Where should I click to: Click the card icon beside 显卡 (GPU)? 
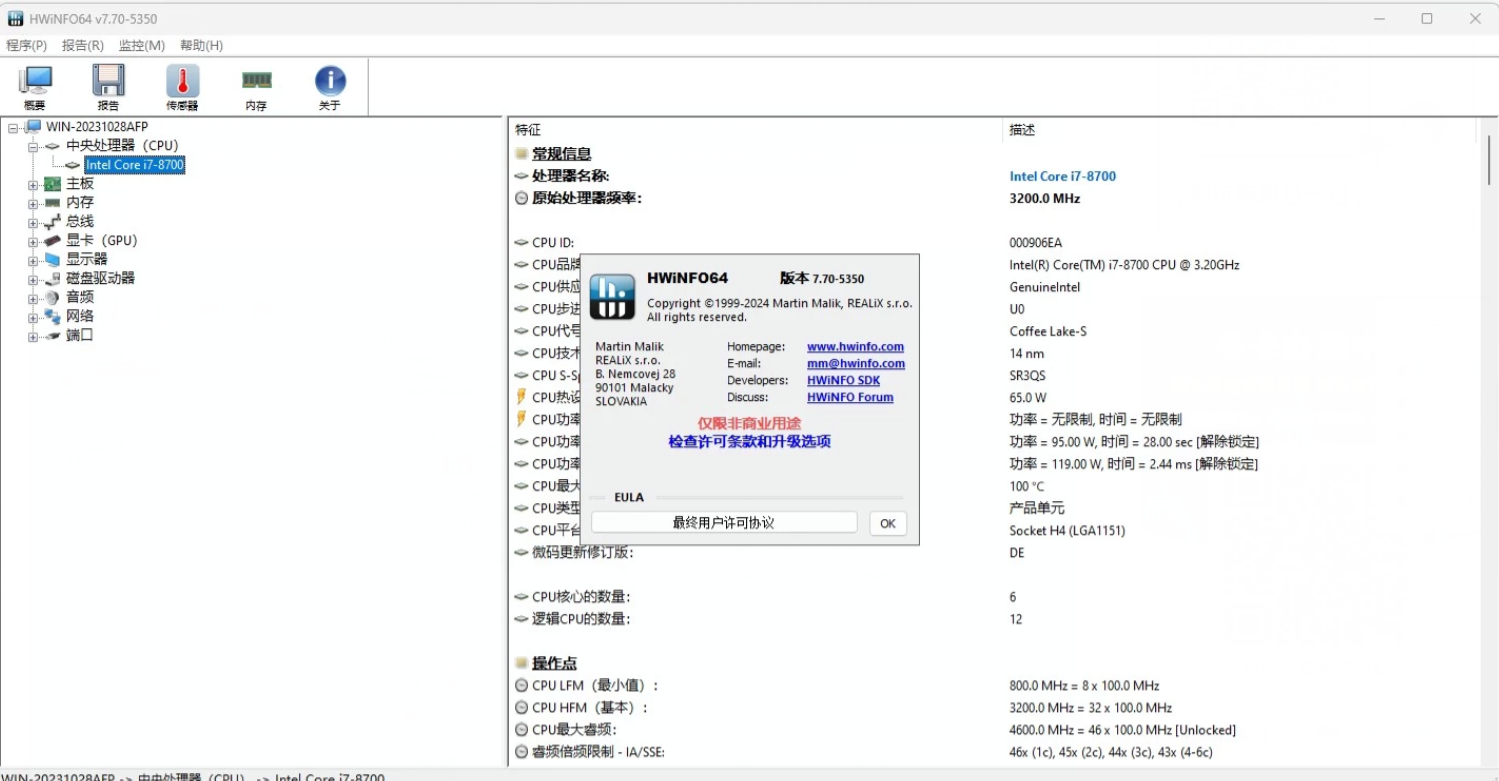53,241
